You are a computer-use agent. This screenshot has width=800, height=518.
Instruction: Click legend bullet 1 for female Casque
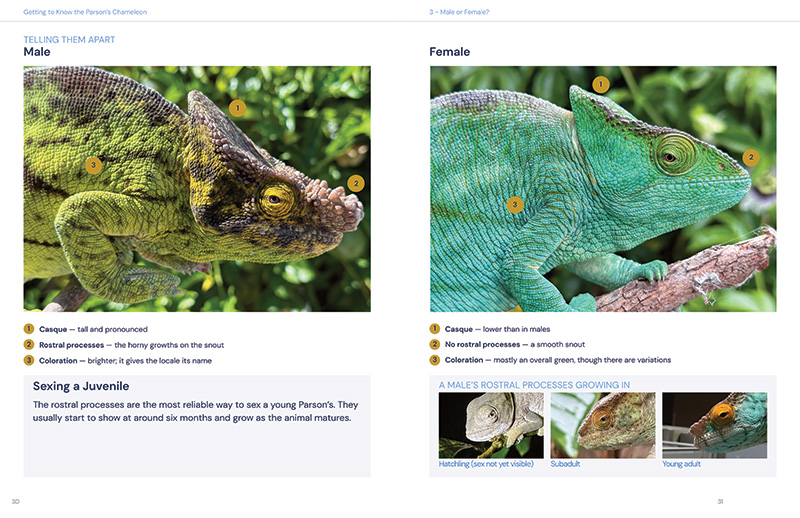pyautogui.click(x=435, y=329)
